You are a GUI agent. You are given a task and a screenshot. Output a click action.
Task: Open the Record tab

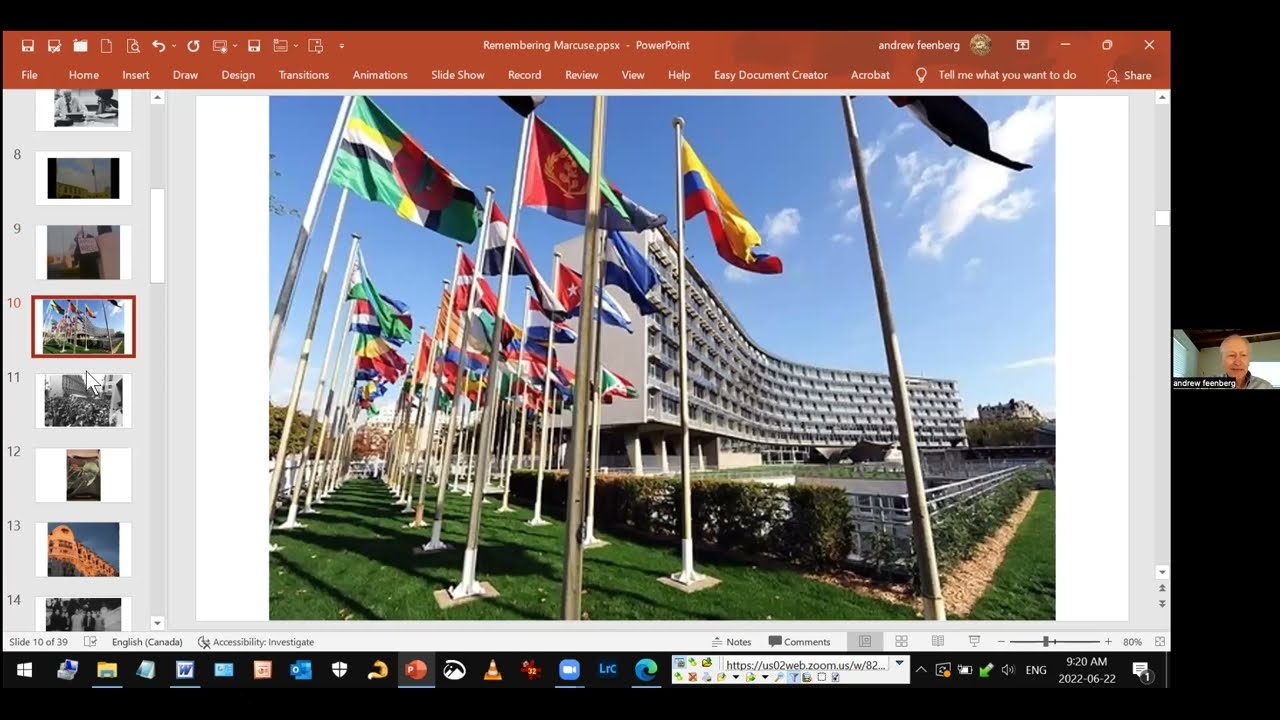click(524, 75)
